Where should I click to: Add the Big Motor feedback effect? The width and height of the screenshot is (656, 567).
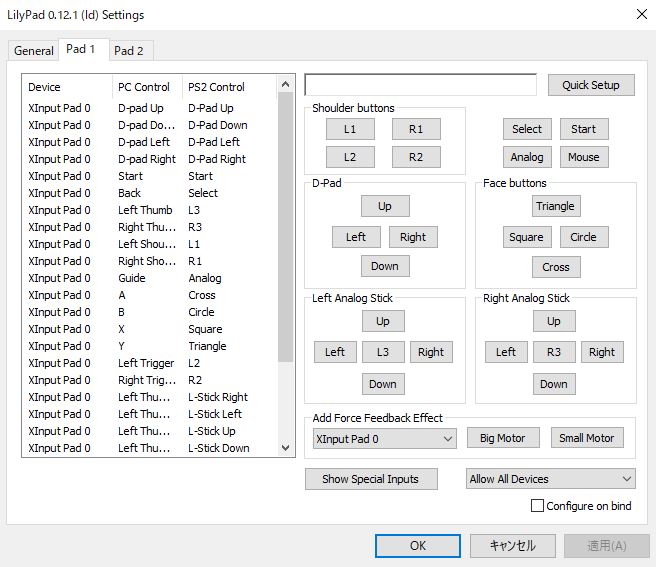502,438
